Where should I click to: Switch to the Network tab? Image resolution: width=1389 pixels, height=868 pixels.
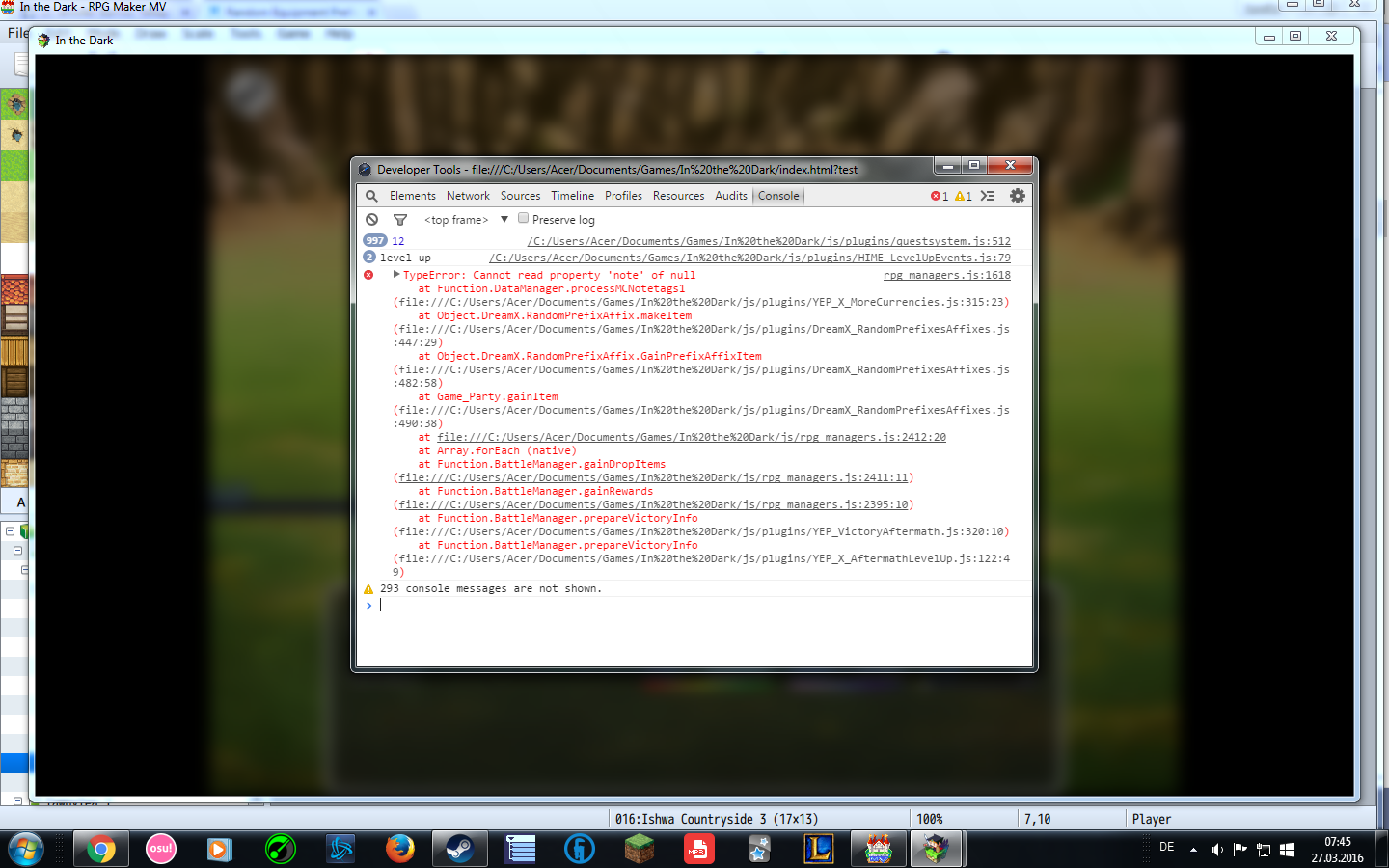click(468, 196)
